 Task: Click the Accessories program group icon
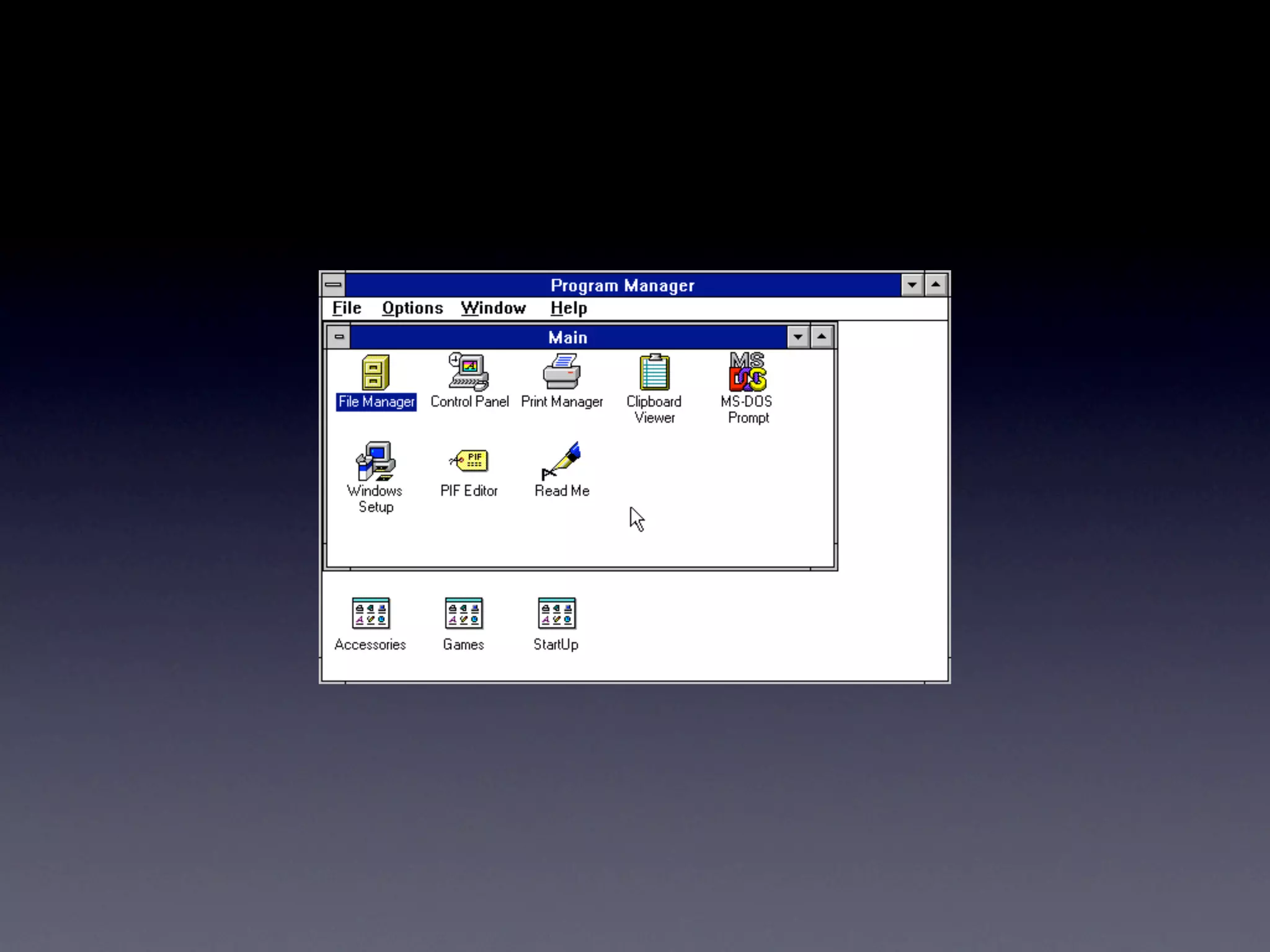(x=370, y=613)
